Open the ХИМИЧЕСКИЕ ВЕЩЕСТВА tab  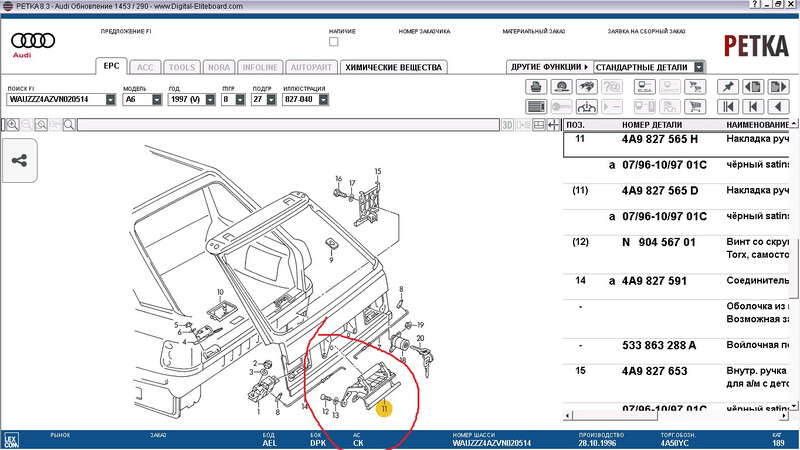click(x=393, y=67)
